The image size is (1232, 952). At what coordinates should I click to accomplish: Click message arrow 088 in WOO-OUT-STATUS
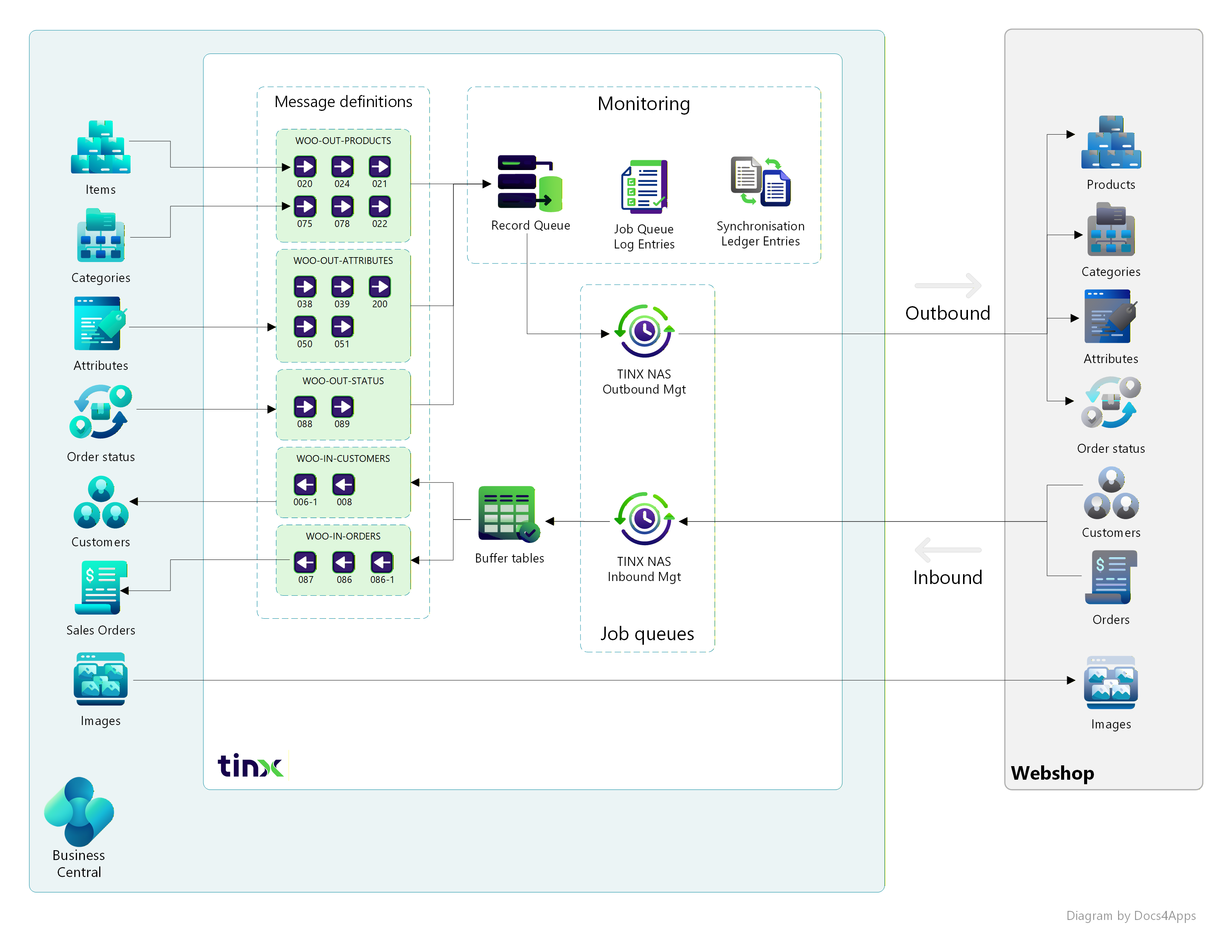coord(305,407)
